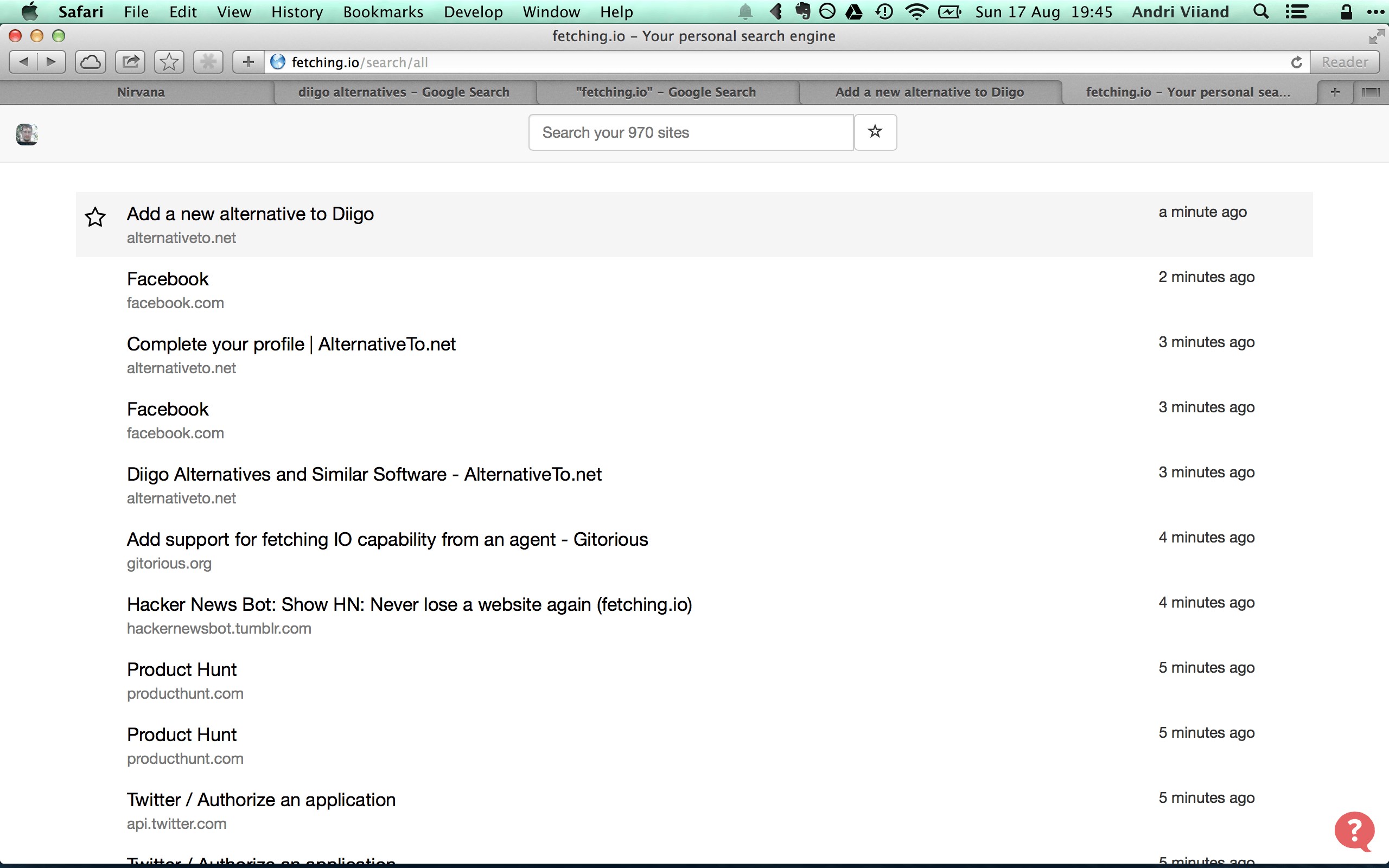Image resolution: width=1389 pixels, height=868 pixels.
Task: Open Notification Center list icon
Action: (x=1296, y=11)
